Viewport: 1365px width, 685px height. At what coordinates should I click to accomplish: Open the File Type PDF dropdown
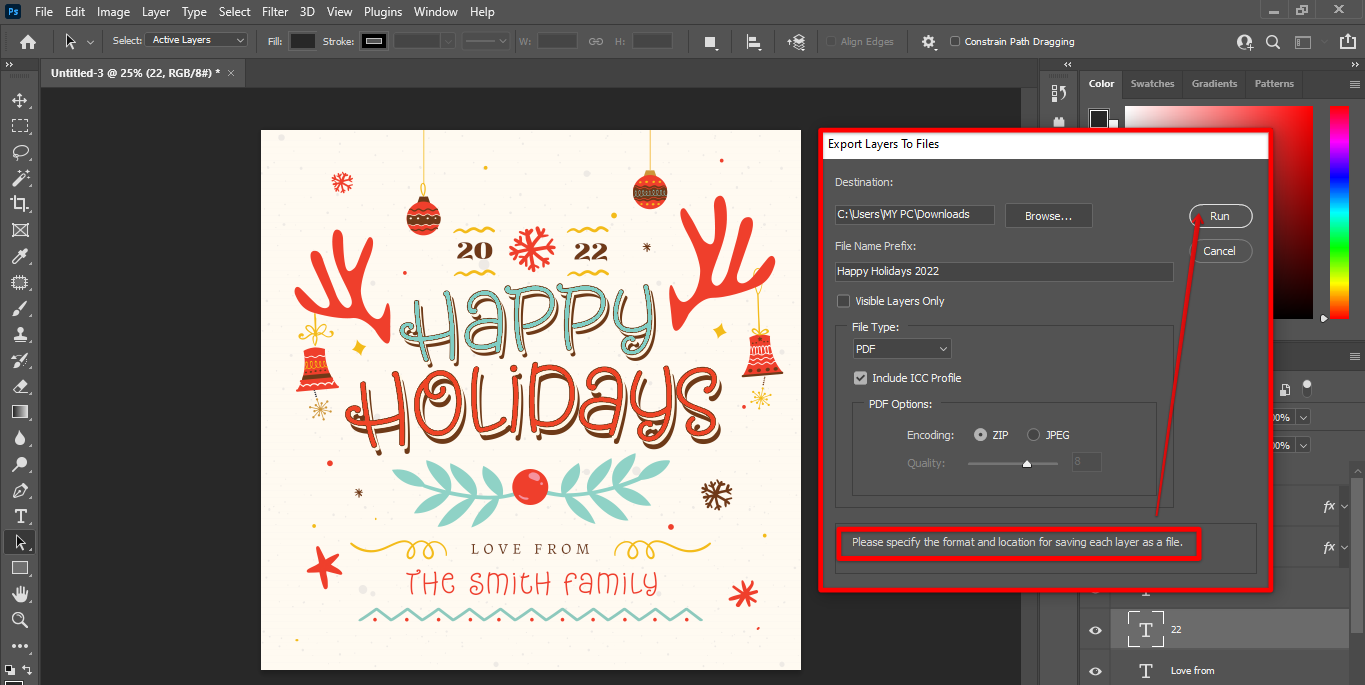[x=901, y=349]
